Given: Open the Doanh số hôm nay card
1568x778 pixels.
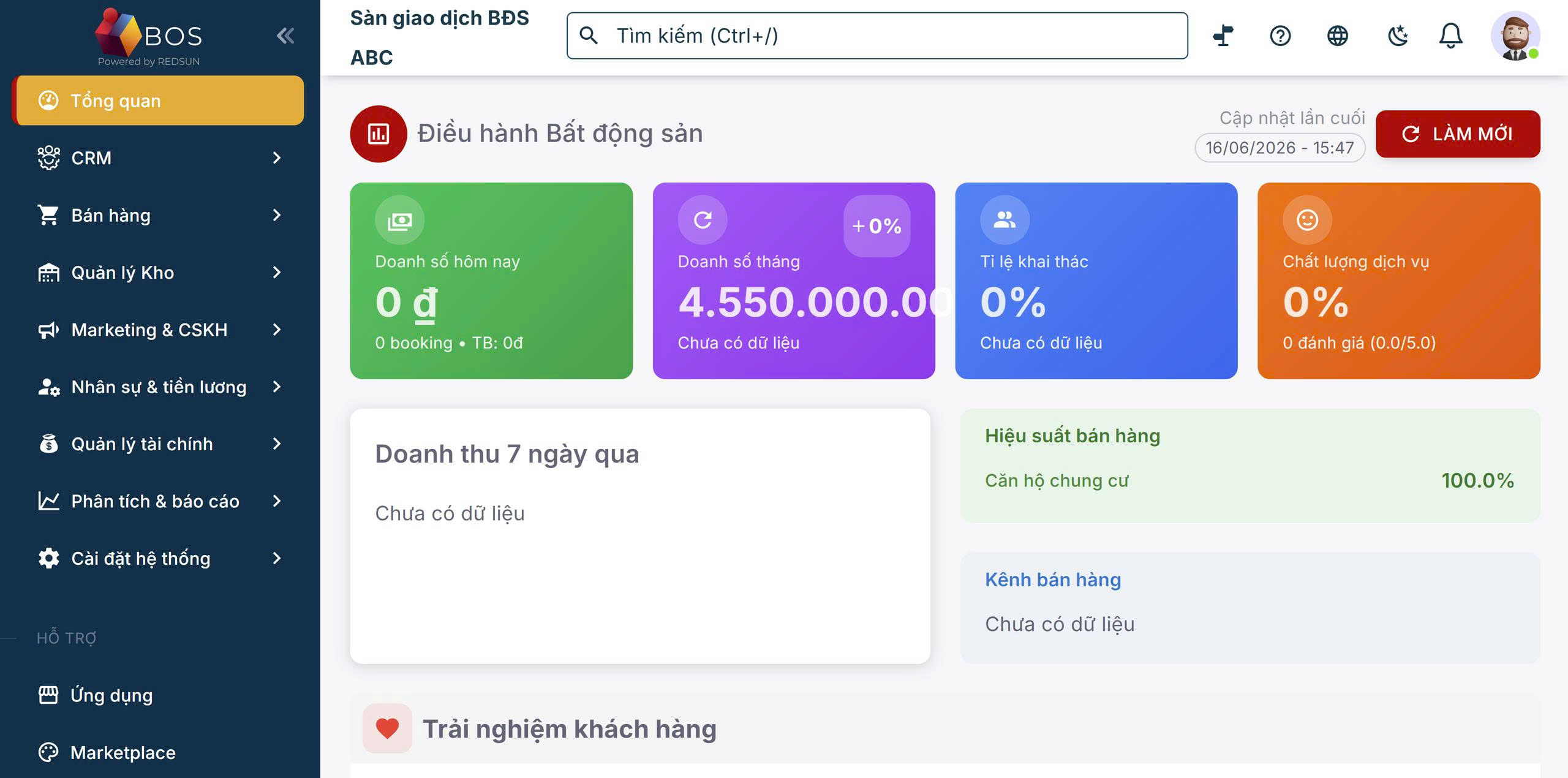Looking at the screenshot, I should (491, 281).
